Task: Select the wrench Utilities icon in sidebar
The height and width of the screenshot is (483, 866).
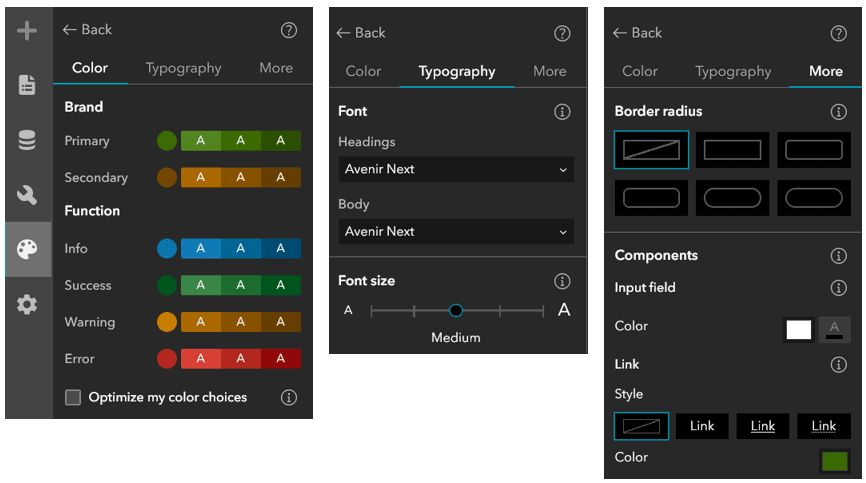Action: coord(27,195)
